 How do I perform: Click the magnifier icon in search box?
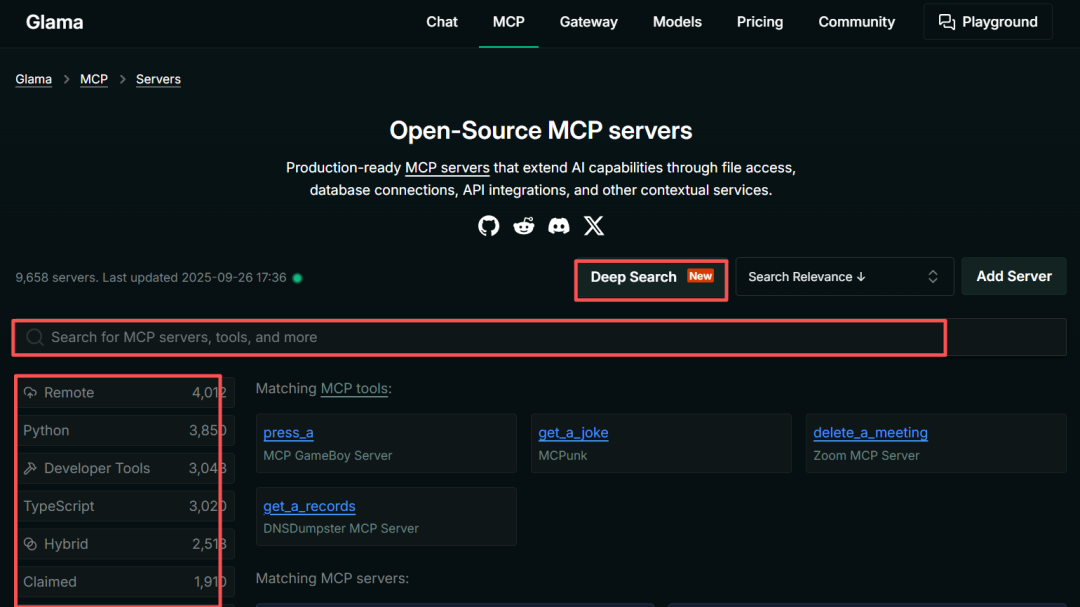coord(34,337)
